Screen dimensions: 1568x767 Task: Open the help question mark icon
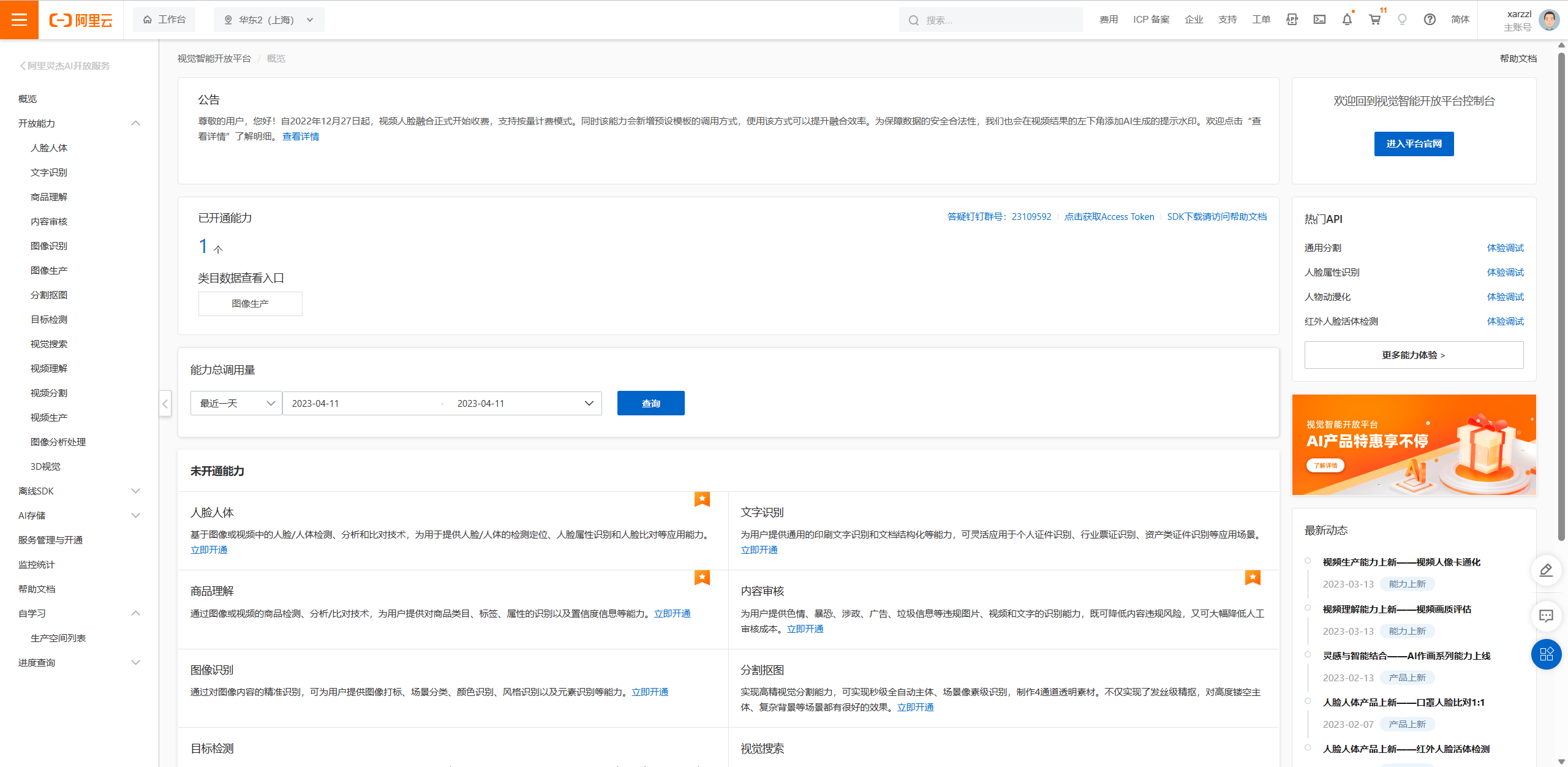1430,20
